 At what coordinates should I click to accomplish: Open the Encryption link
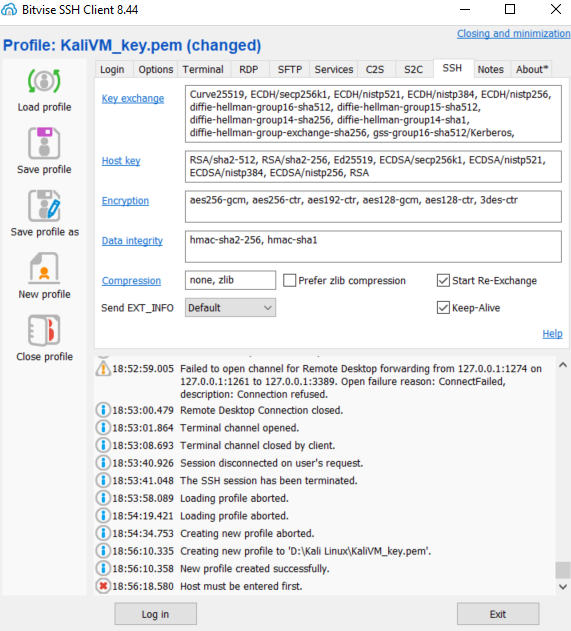point(125,200)
